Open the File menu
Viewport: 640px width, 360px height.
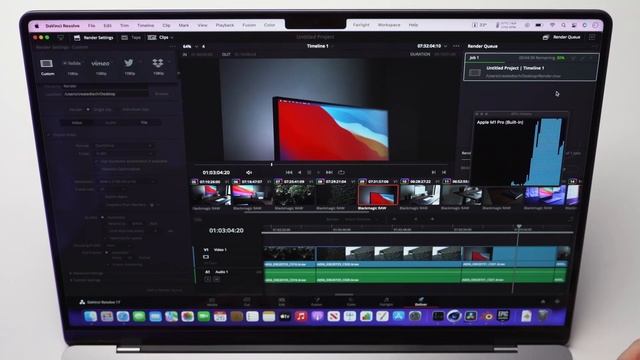91,25
